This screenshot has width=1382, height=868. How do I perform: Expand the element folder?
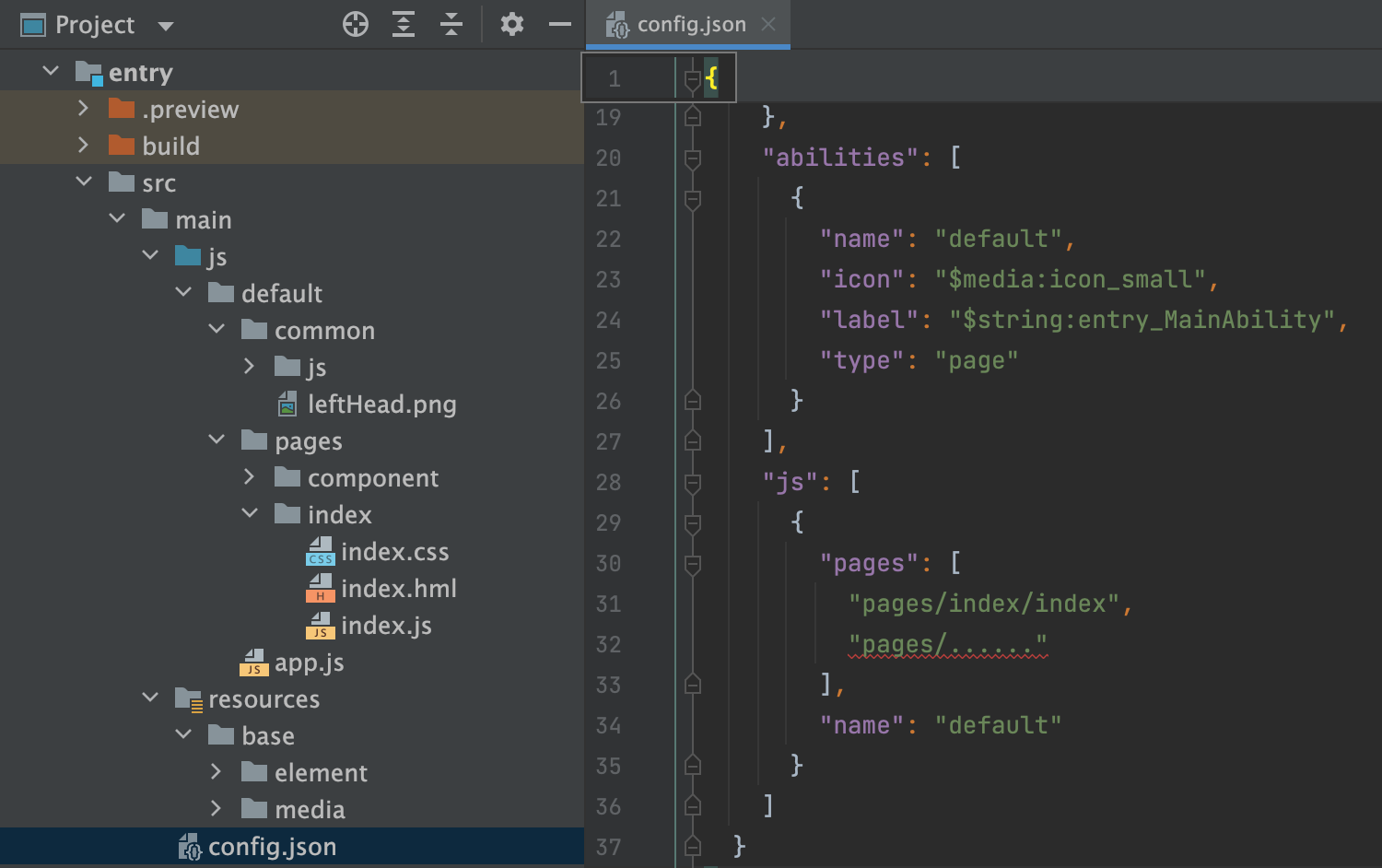click(217, 771)
